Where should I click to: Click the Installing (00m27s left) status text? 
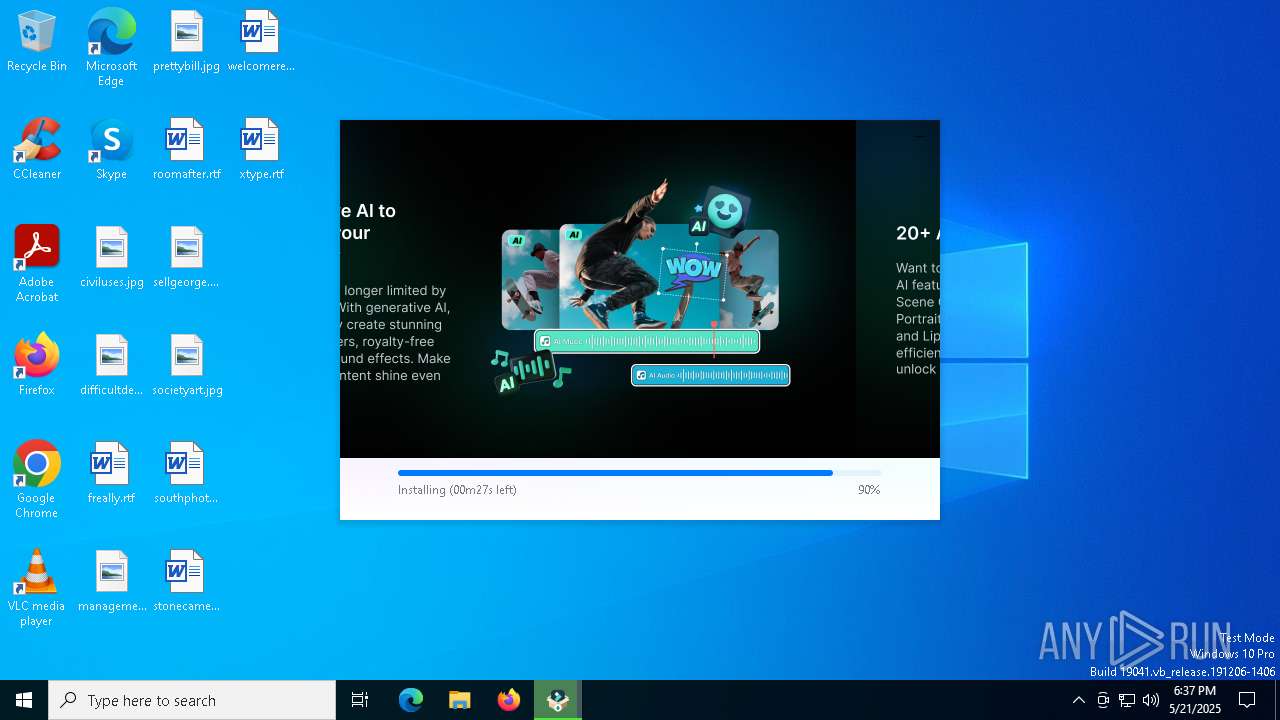click(x=457, y=490)
